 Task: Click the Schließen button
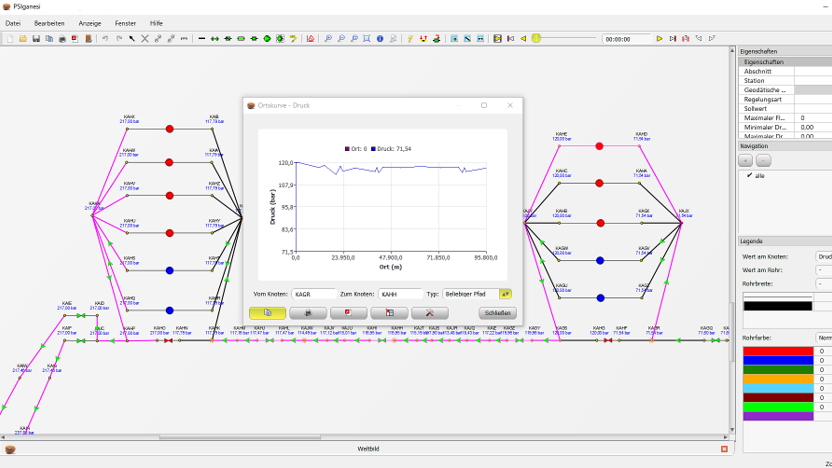point(497,313)
